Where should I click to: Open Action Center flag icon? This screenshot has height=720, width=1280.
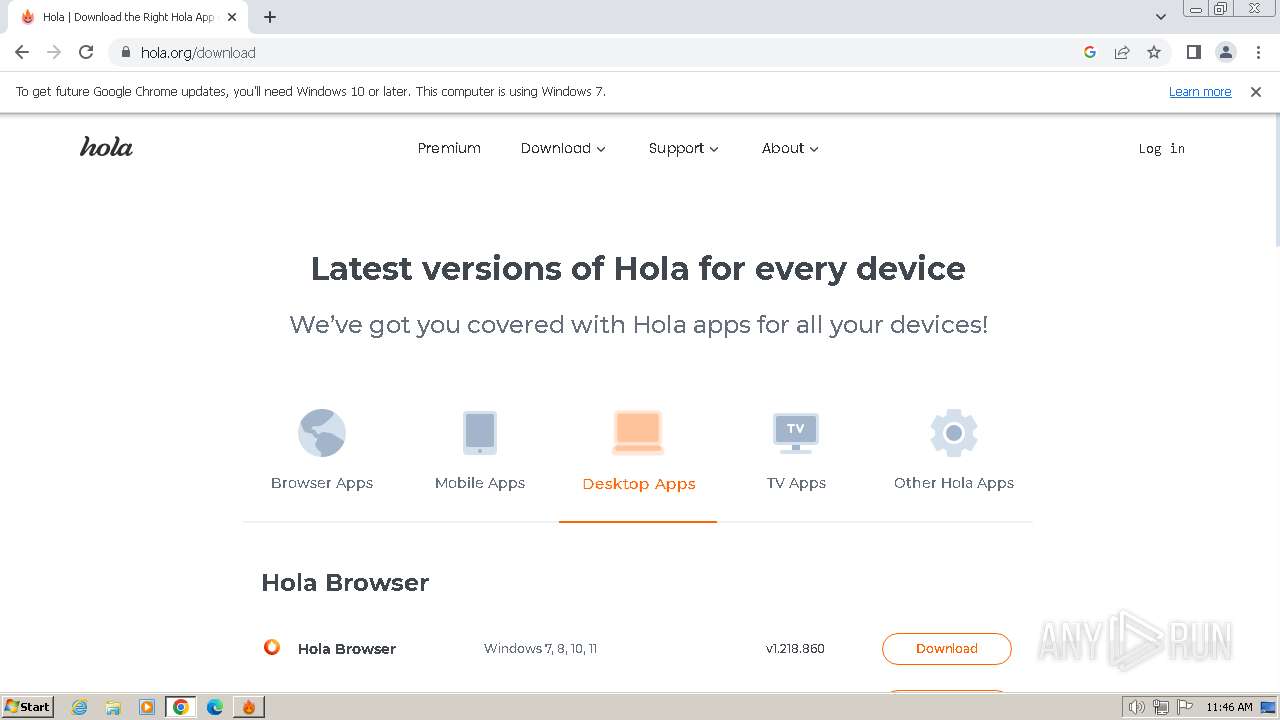[x=1185, y=707]
